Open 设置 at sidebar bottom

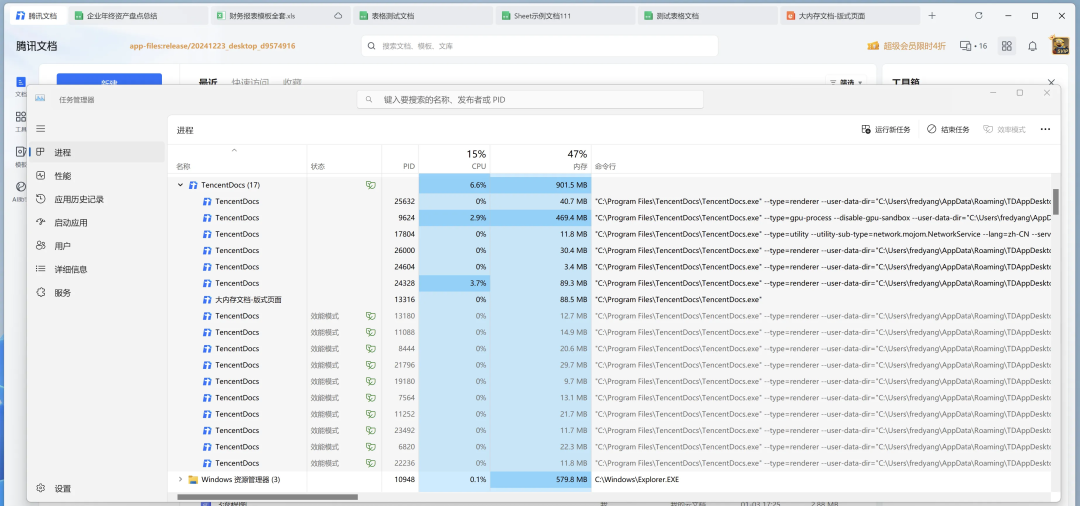click(96, 488)
